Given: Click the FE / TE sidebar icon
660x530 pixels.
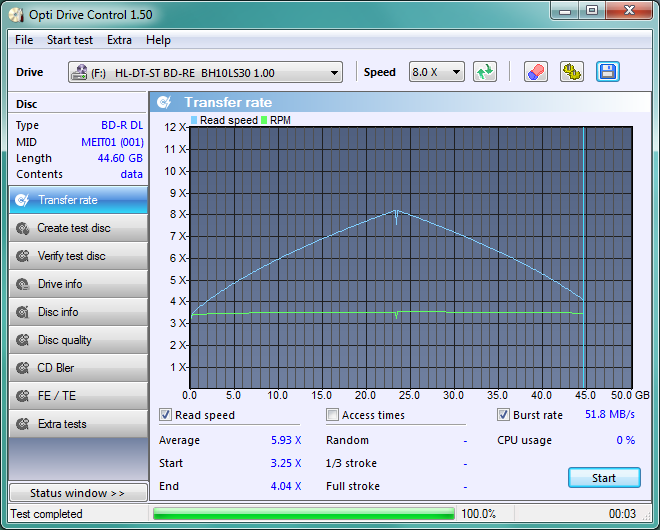Looking at the screenshot, I should tap(22, 396).
